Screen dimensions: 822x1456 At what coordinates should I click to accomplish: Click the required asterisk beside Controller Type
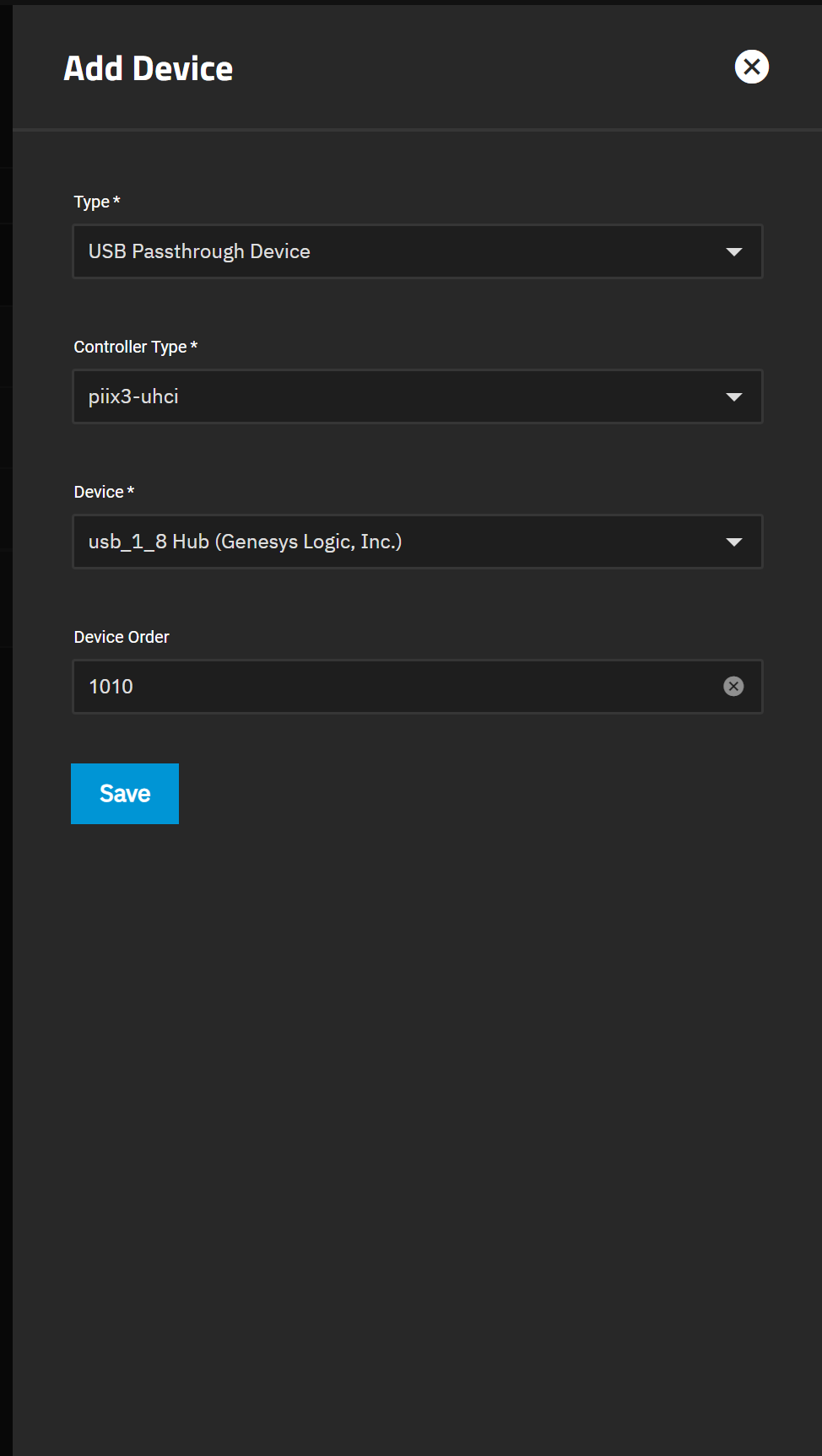coord(194,345)
